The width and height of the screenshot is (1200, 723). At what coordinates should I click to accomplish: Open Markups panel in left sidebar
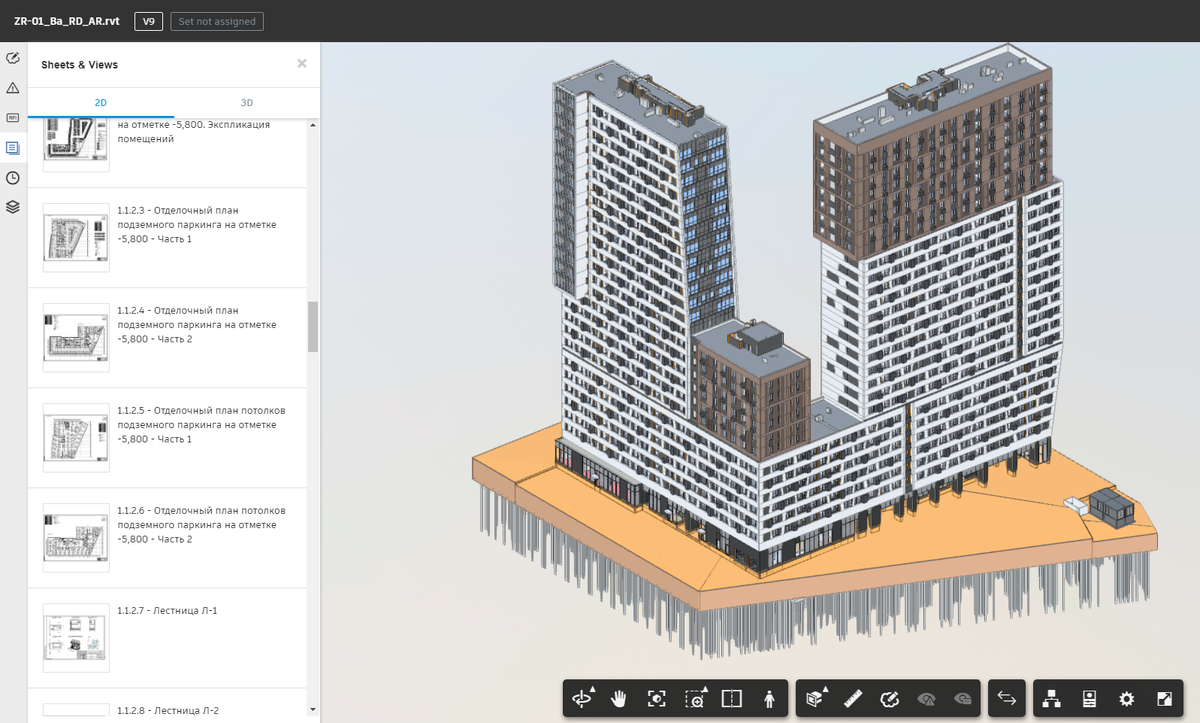coord(13,58)
